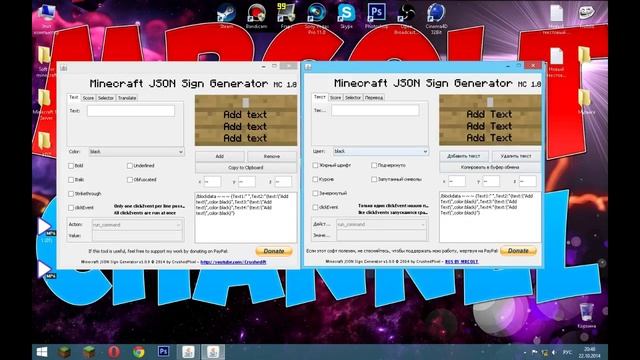This screenshot has width=640, height=360.
Task: Switch to the Translate tab
Action: click(127, 98)
